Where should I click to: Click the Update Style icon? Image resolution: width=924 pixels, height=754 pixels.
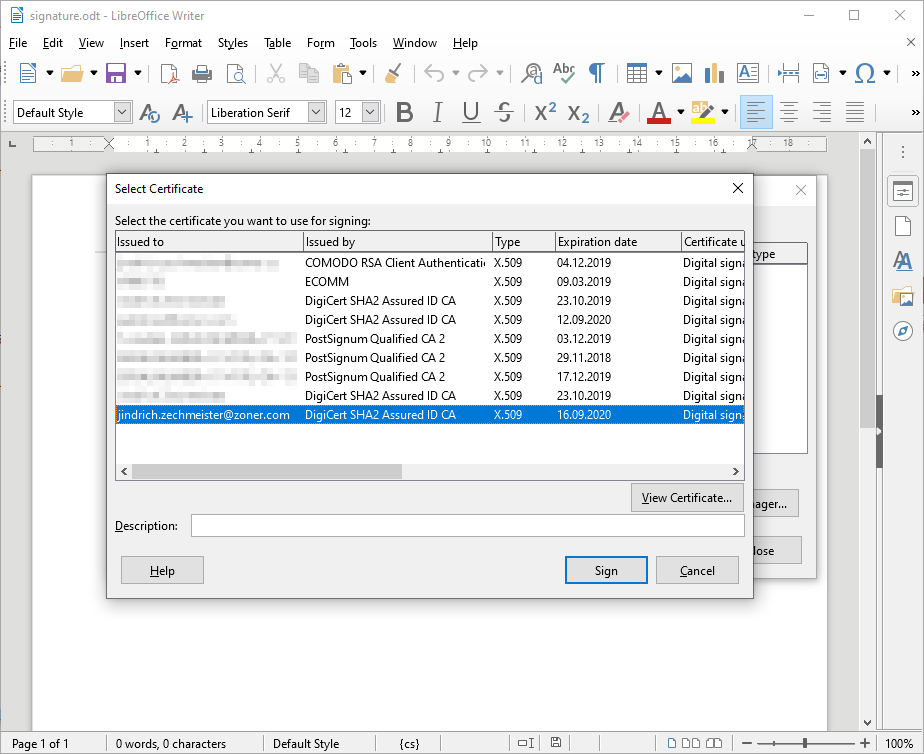click(150, 113)
